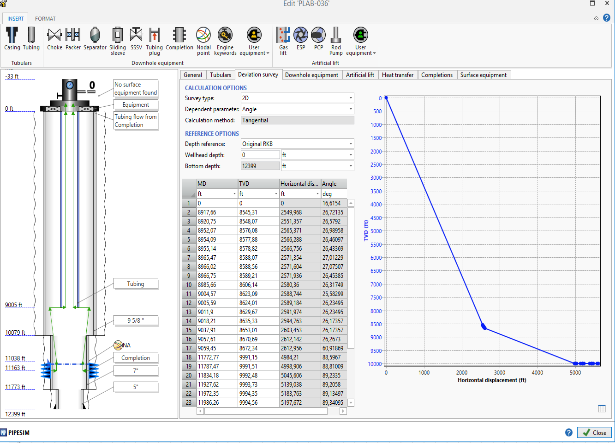This screenshot has width=615, height=443.
Task: Expand the Dependent parameter dropdown
Action: 297,109
